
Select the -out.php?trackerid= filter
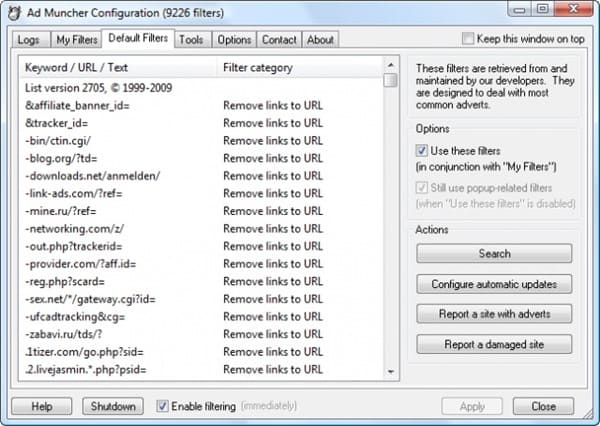pyautogui.click(x=201, y=246)
